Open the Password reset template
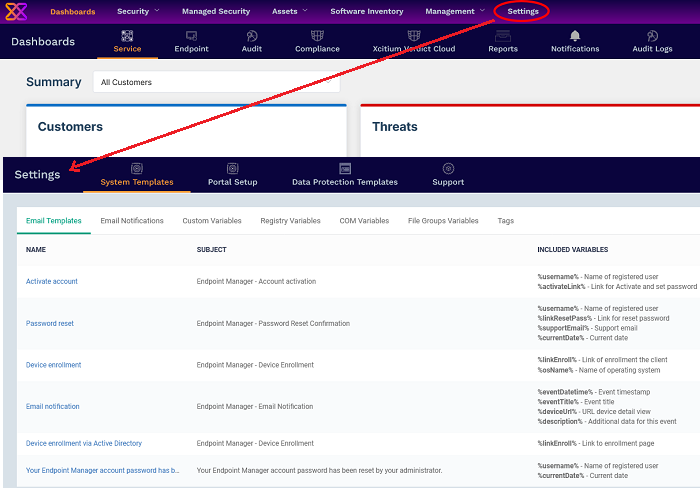The image size is (700, 488). (50, 323)
